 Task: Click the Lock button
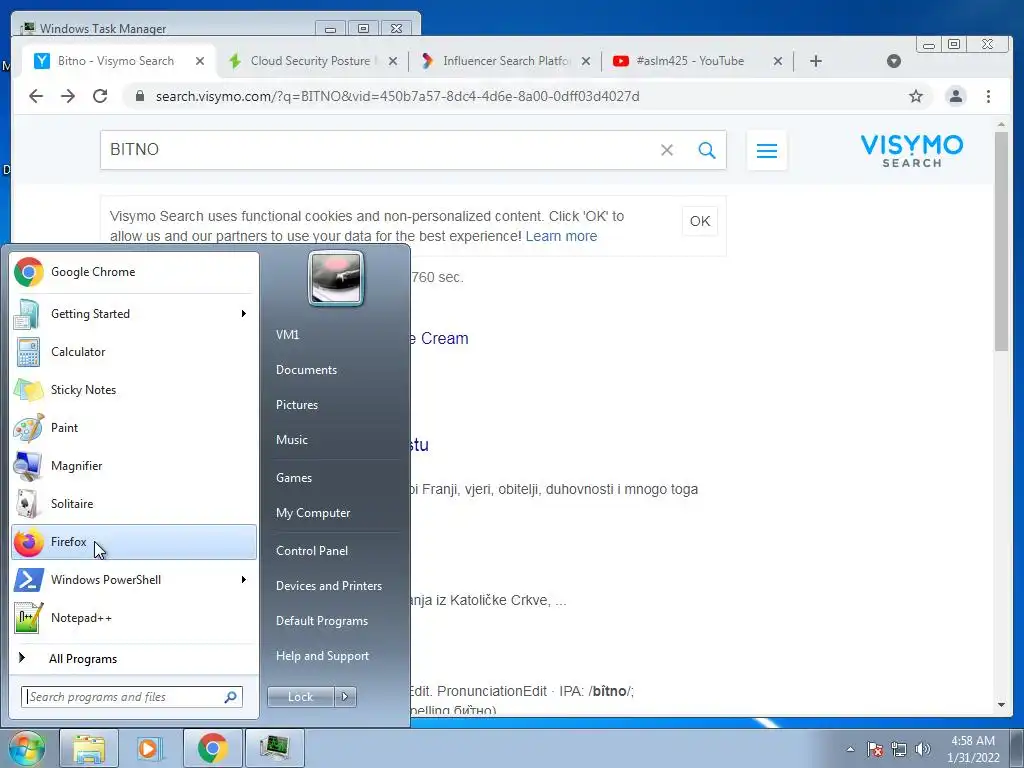(x=300, y=697)
